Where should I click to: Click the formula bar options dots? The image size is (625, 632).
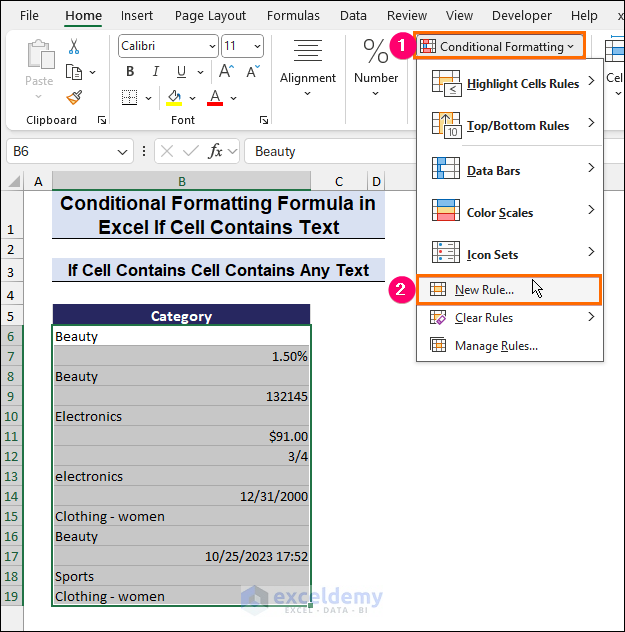[144, 152]
